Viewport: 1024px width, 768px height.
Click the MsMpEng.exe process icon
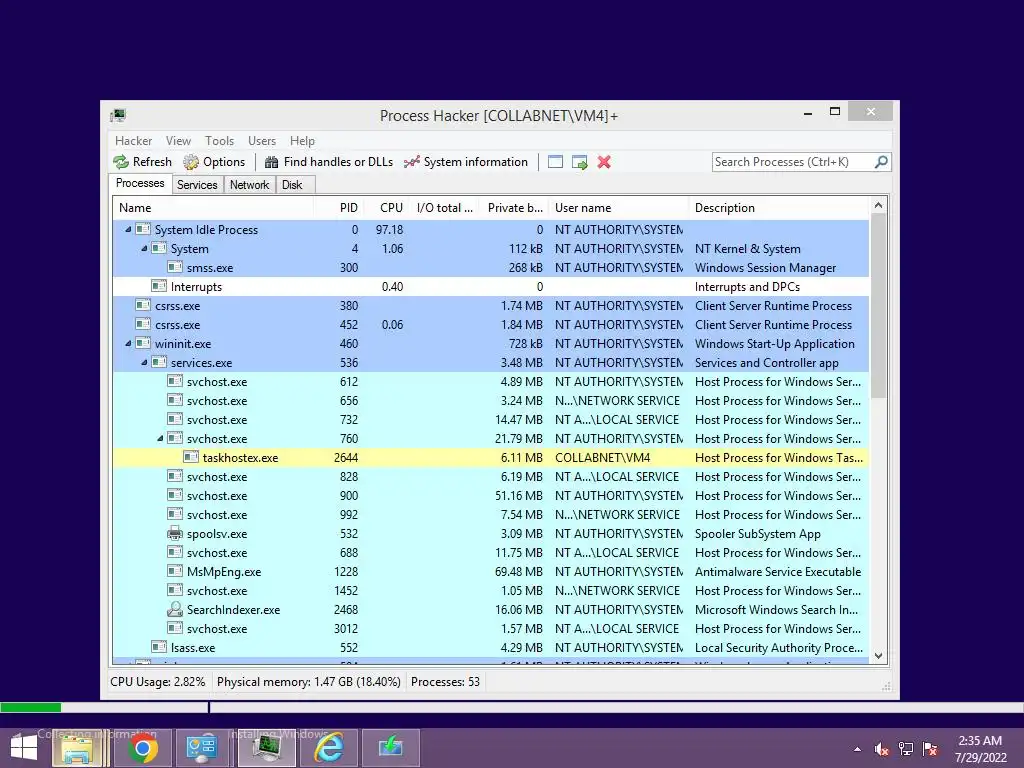point(174,571)
